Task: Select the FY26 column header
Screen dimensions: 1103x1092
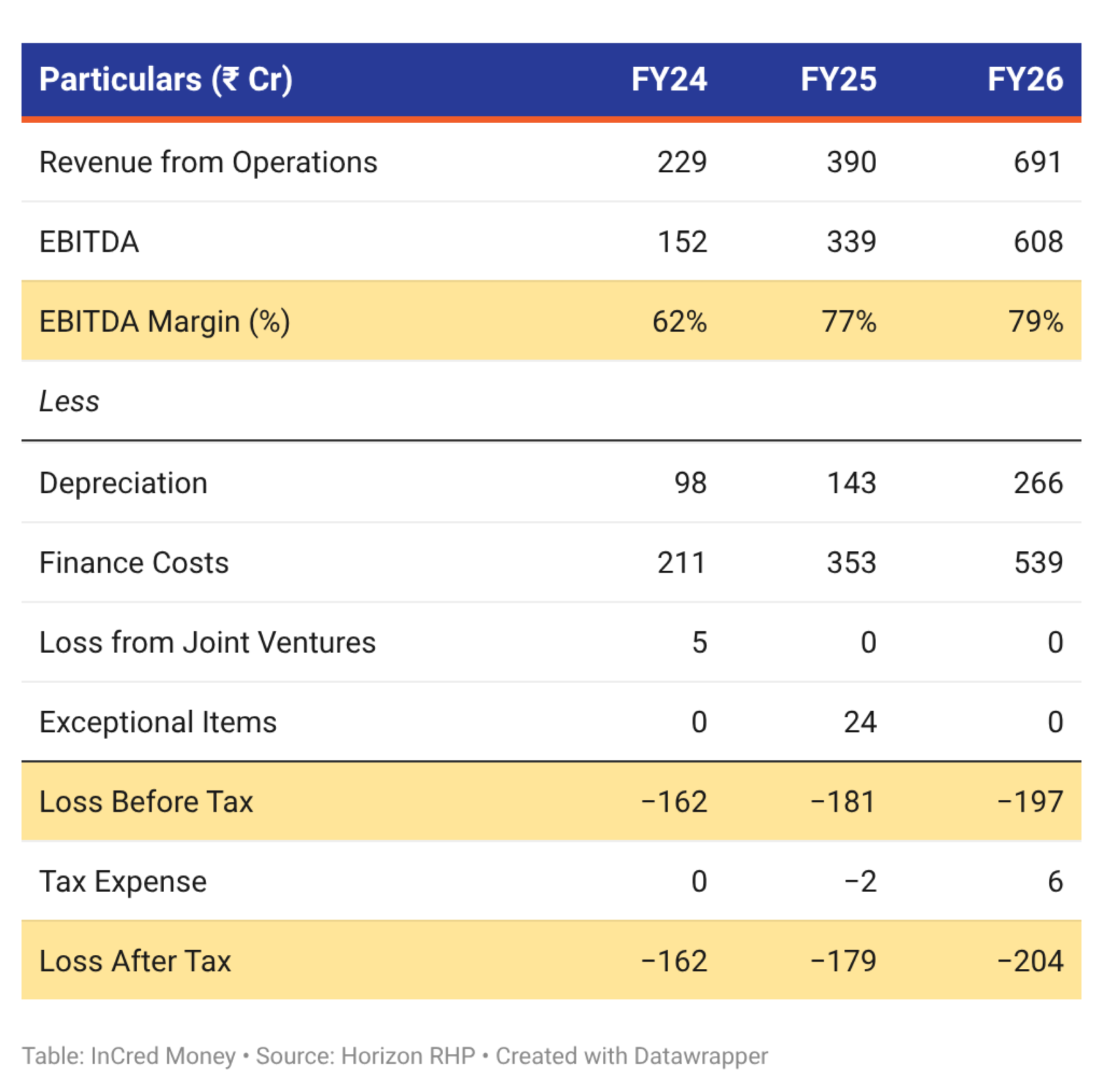Action: click(x=1025, y=79)
